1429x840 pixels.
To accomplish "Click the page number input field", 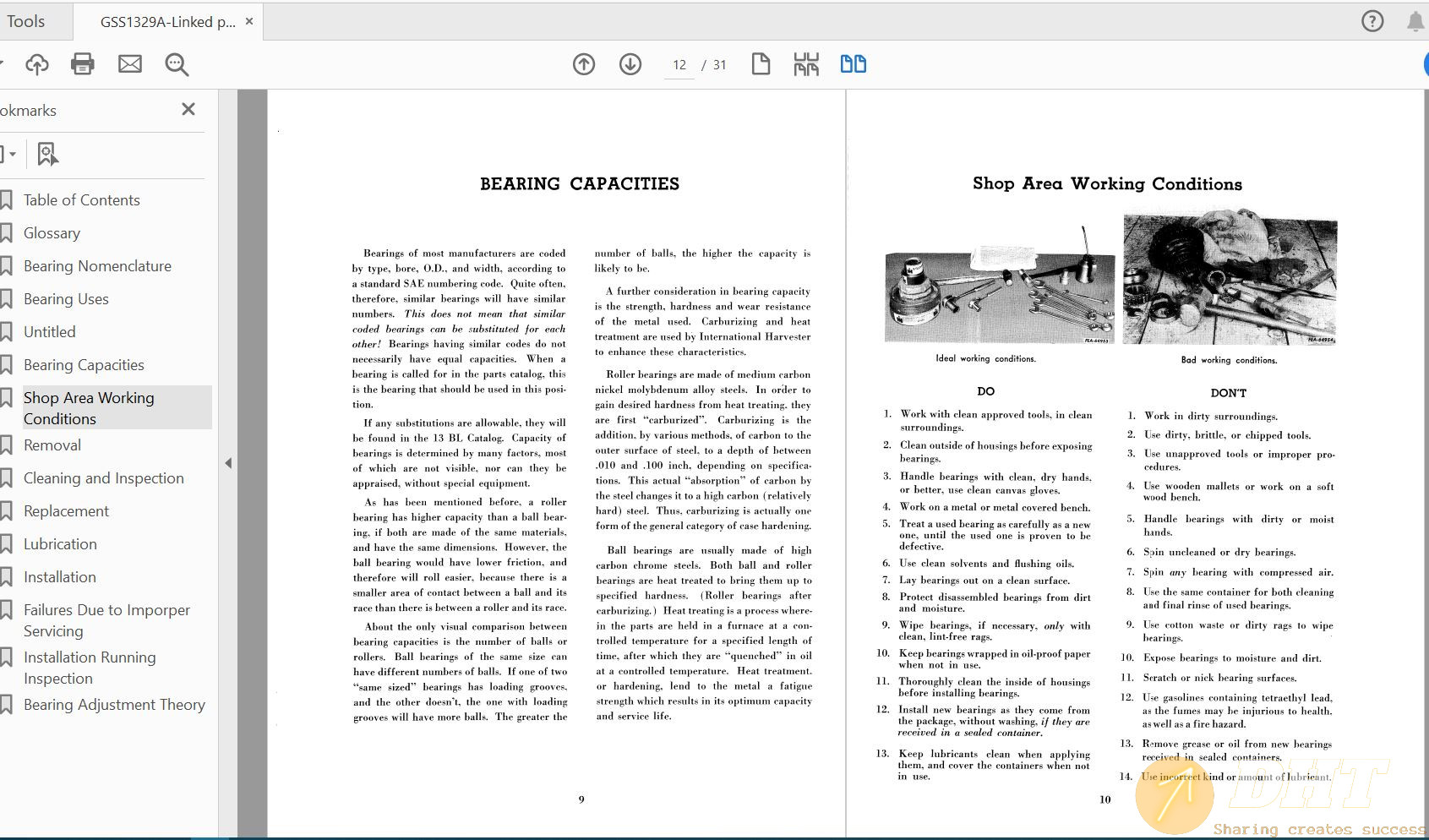I will 679,65.
